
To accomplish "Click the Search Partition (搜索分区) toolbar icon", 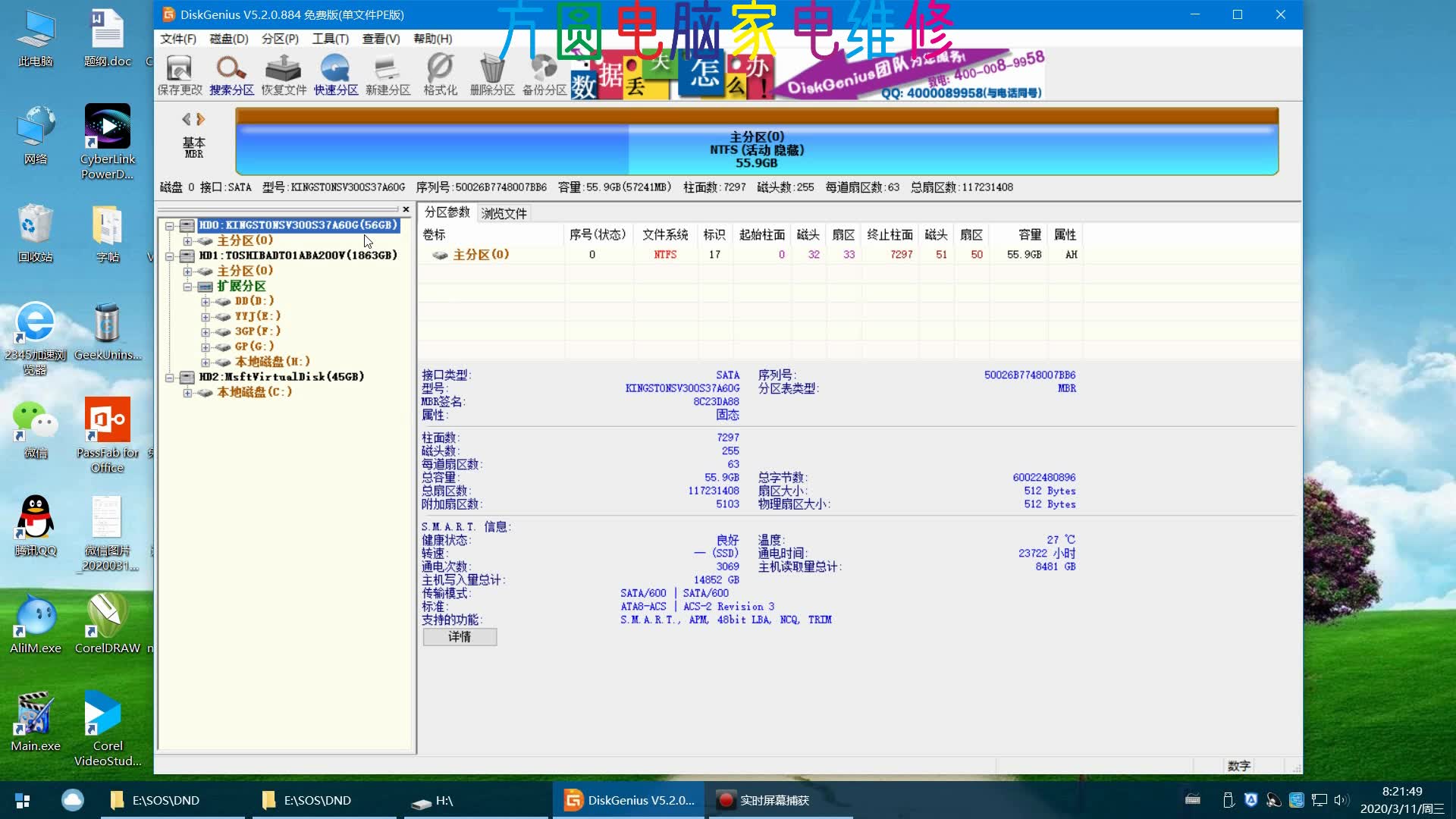I will tap(231, 75).
